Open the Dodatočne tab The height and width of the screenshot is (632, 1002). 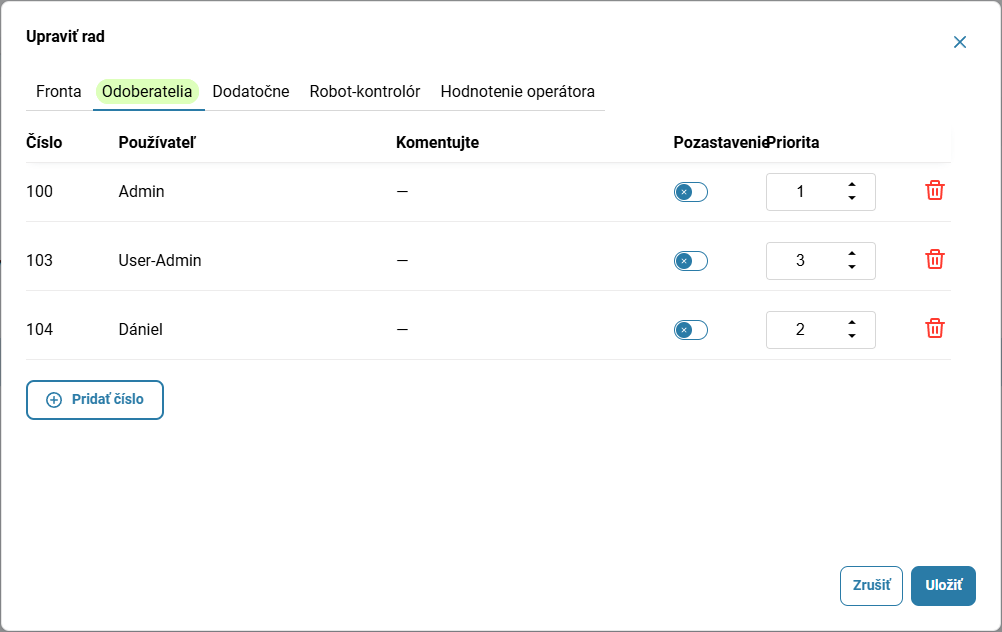tap(250, 91)
